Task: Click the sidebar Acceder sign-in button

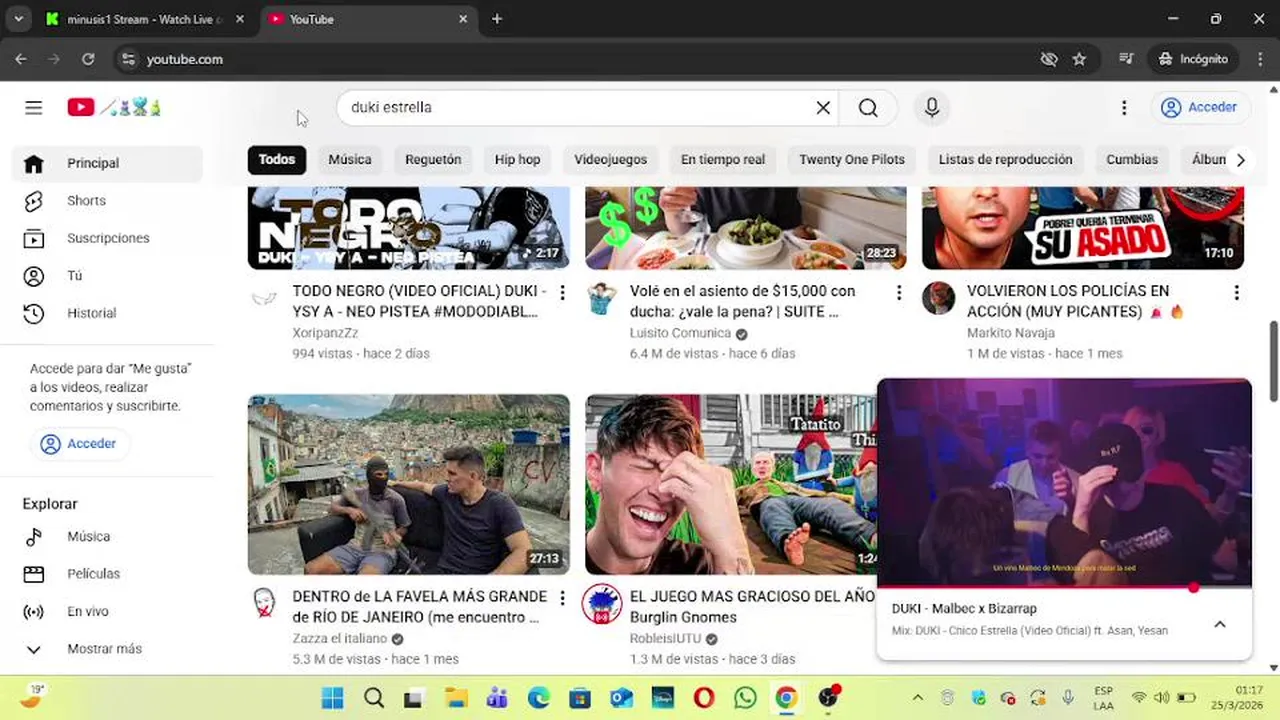Action: [79, 443]
